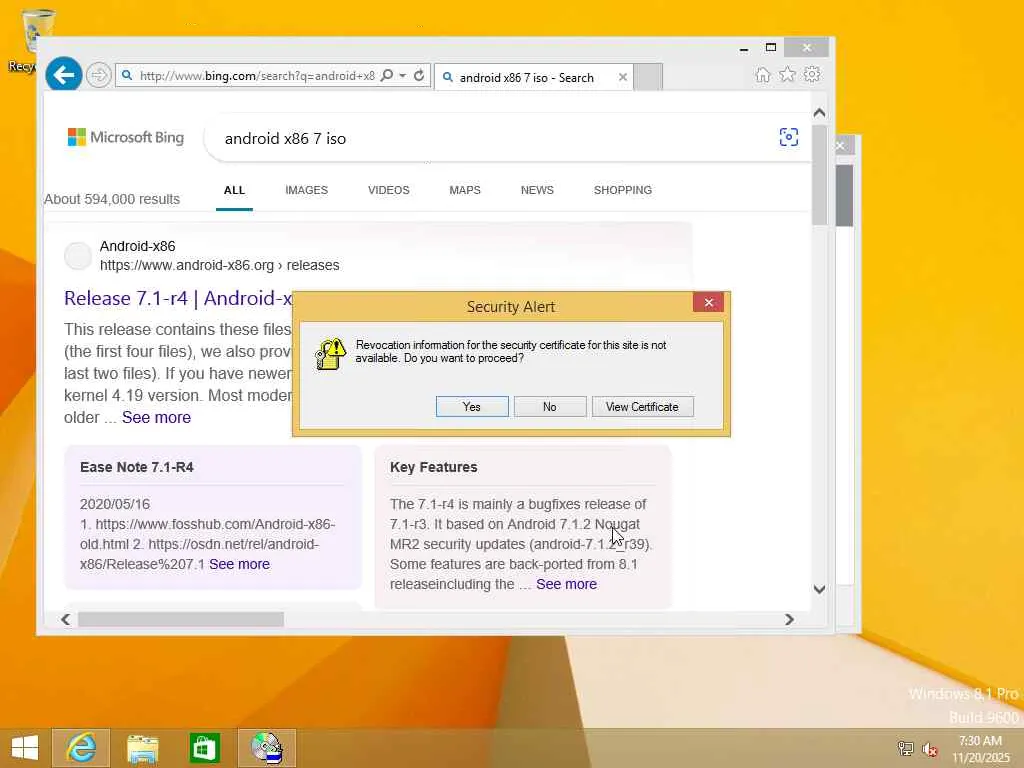
Task: Switch to the IMAGES tab
Action: point(306,190)
